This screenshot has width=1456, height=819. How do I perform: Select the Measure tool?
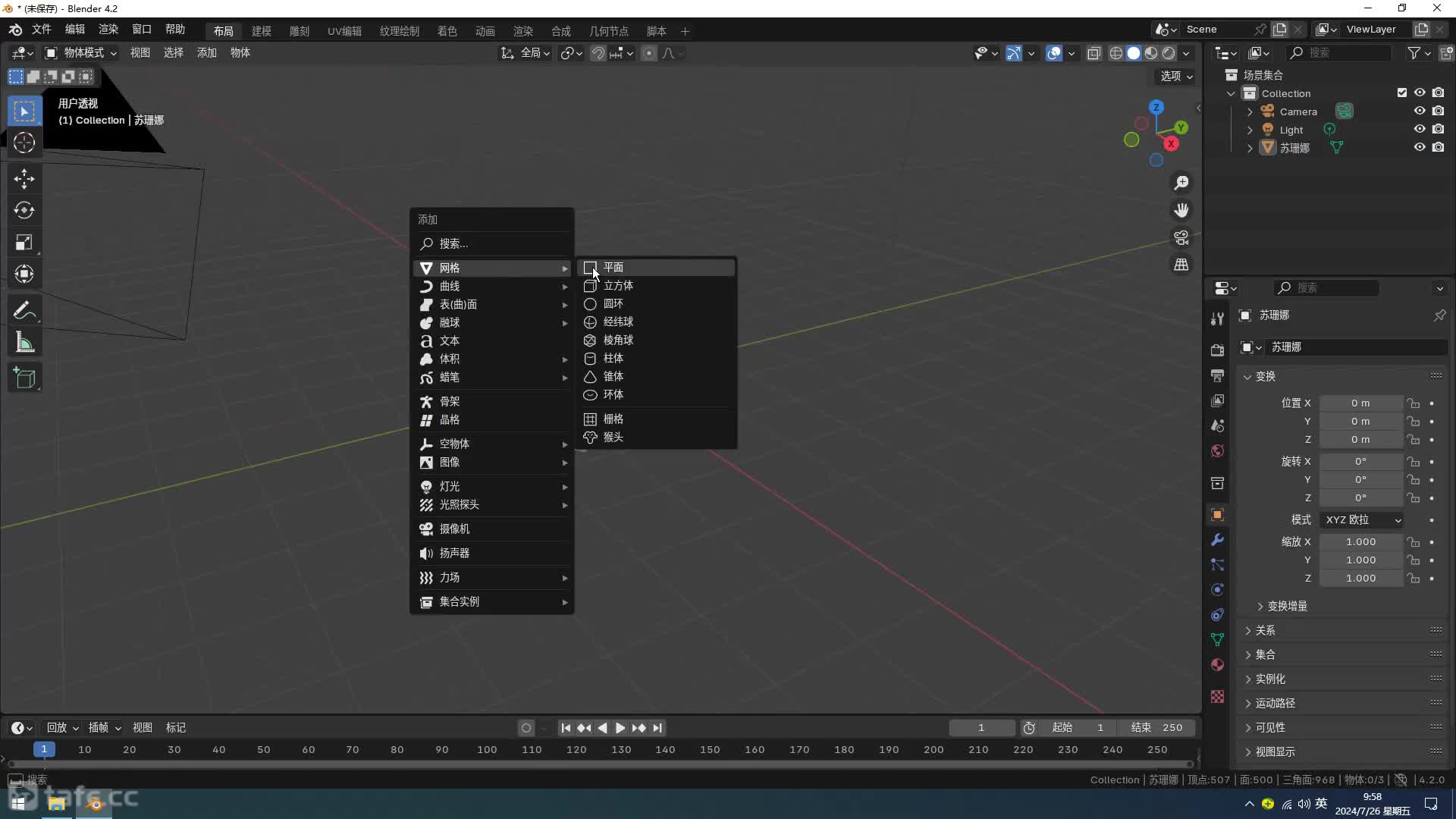click(24, 342)
